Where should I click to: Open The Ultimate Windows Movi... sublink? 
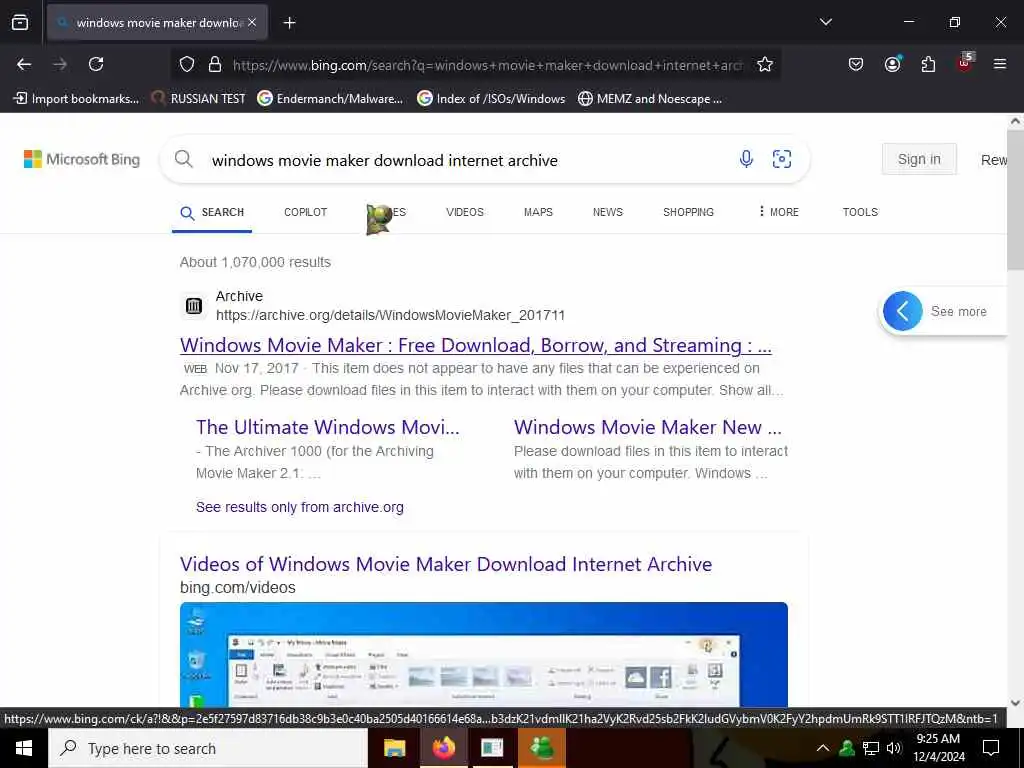[x=327, y=427]
